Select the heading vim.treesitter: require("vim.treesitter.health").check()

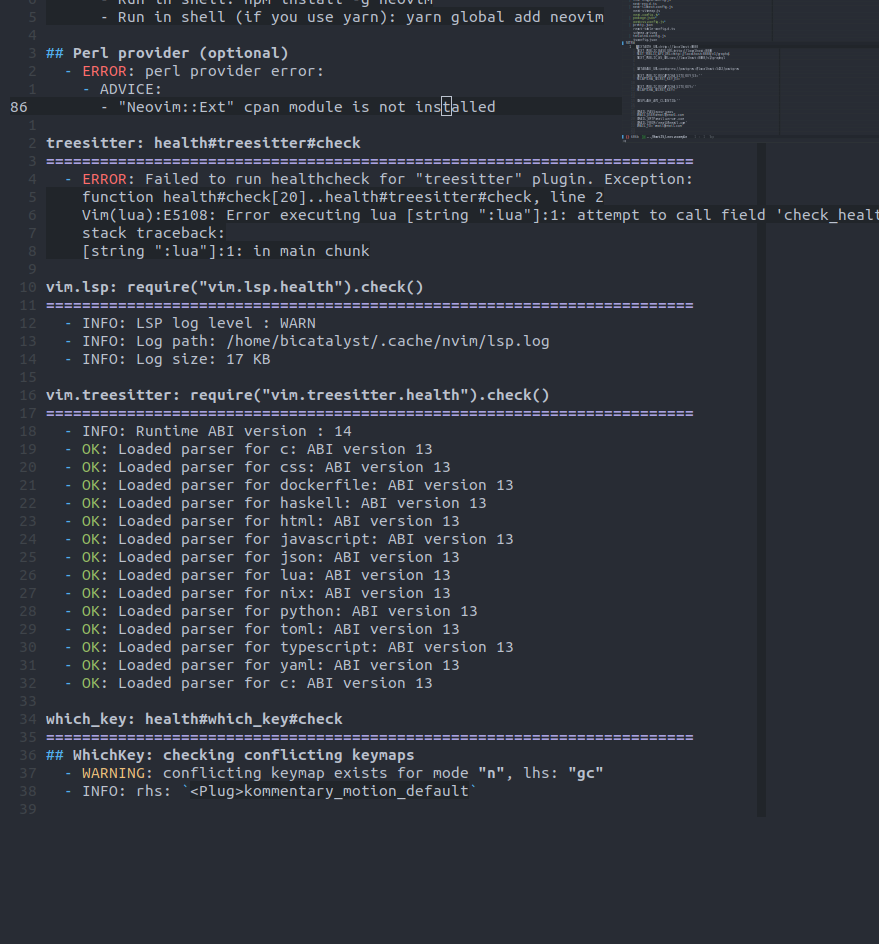coord(295,394)
